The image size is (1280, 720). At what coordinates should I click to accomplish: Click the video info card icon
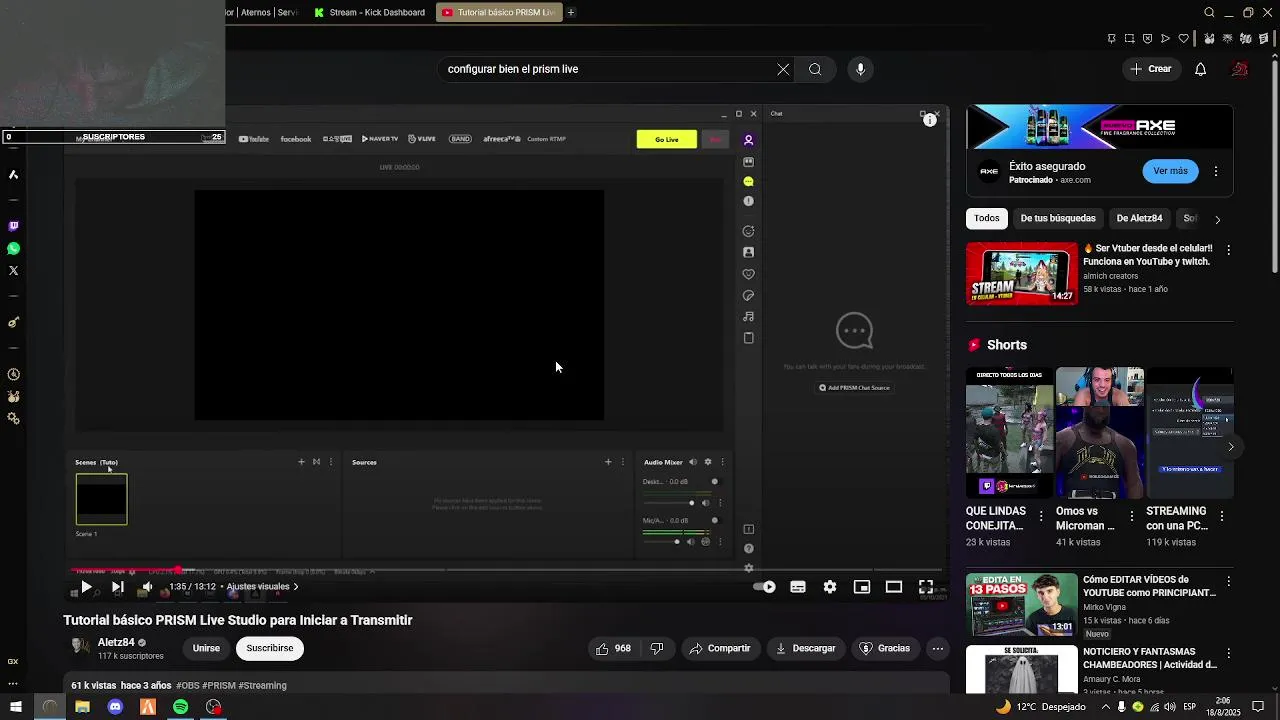click(929, 120)
